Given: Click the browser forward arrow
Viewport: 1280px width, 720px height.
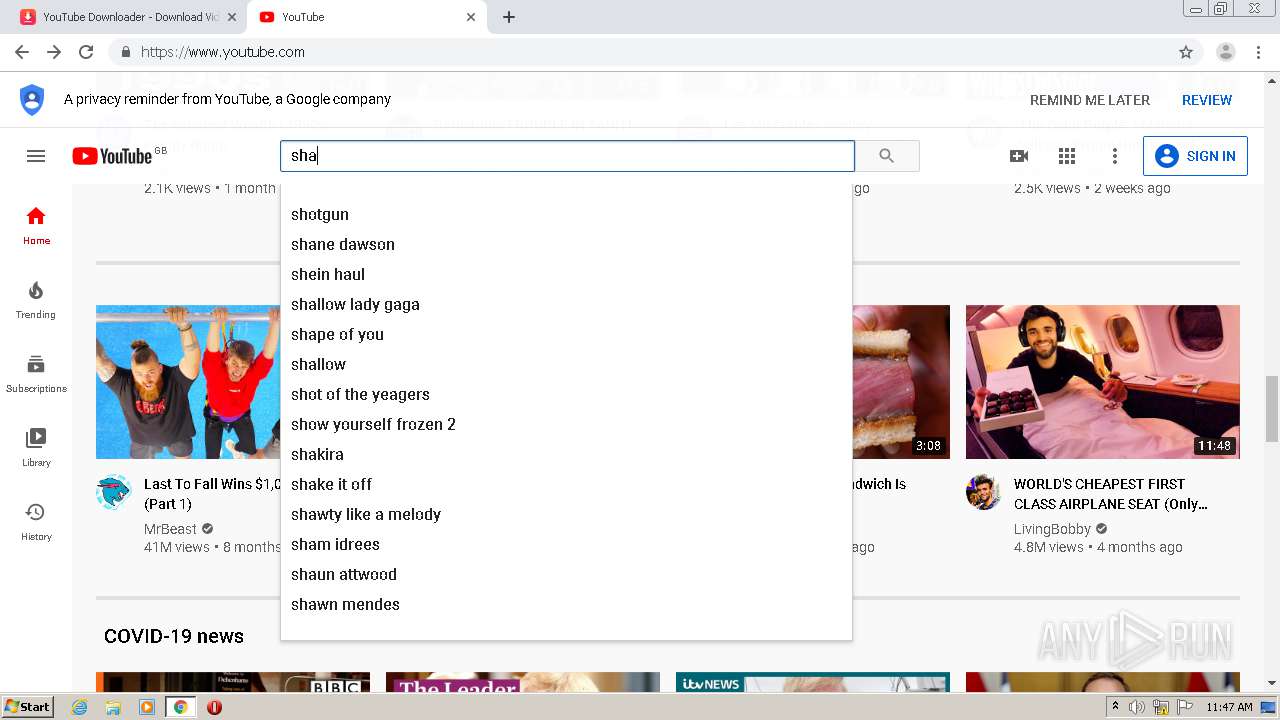Looking at the screenshot, I should tap(54, 52).
